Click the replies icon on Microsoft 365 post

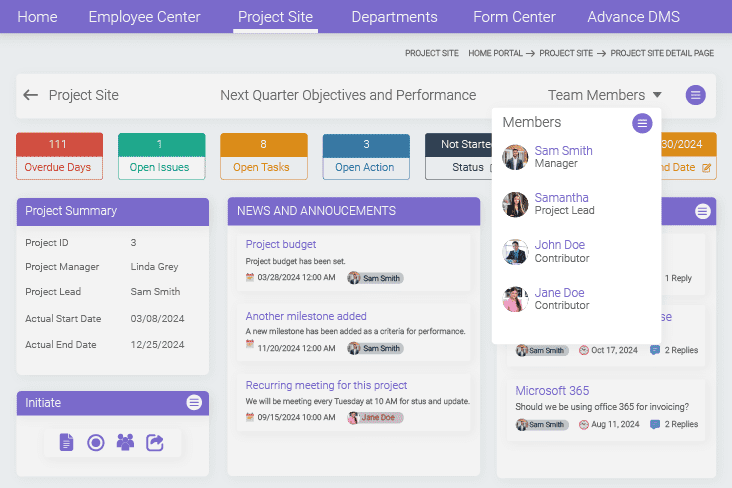[x=655, y=424]
